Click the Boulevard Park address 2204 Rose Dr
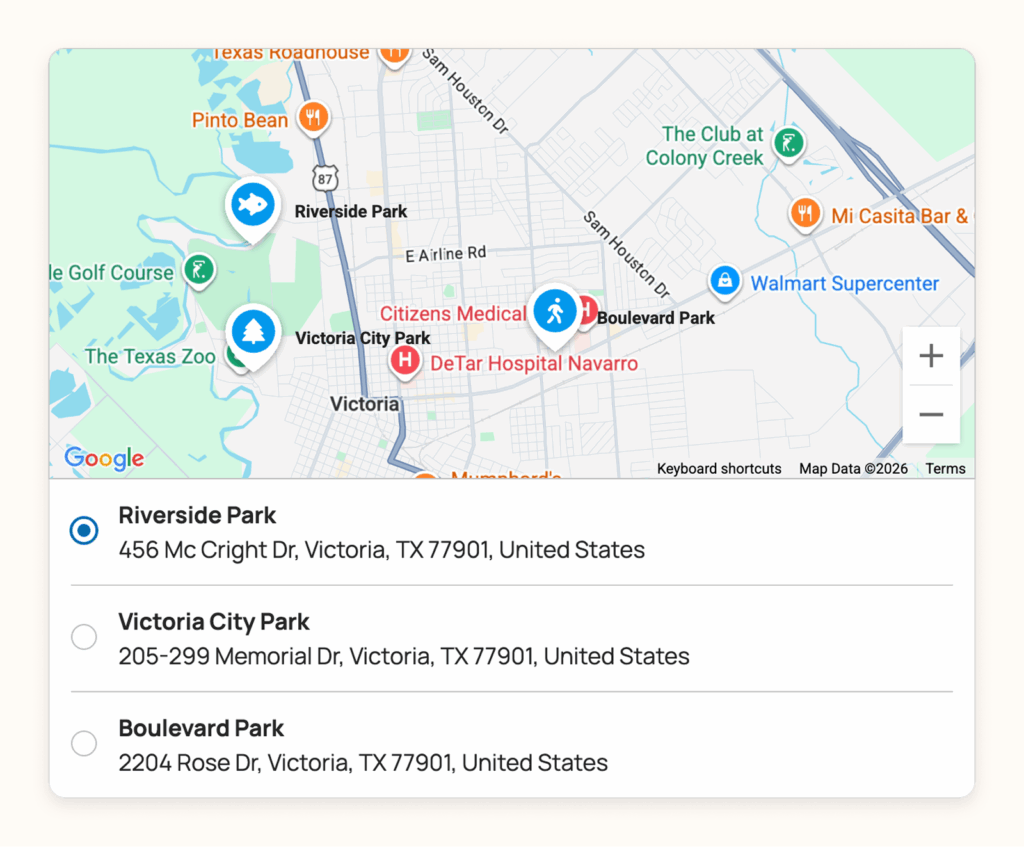 (363, 763)
